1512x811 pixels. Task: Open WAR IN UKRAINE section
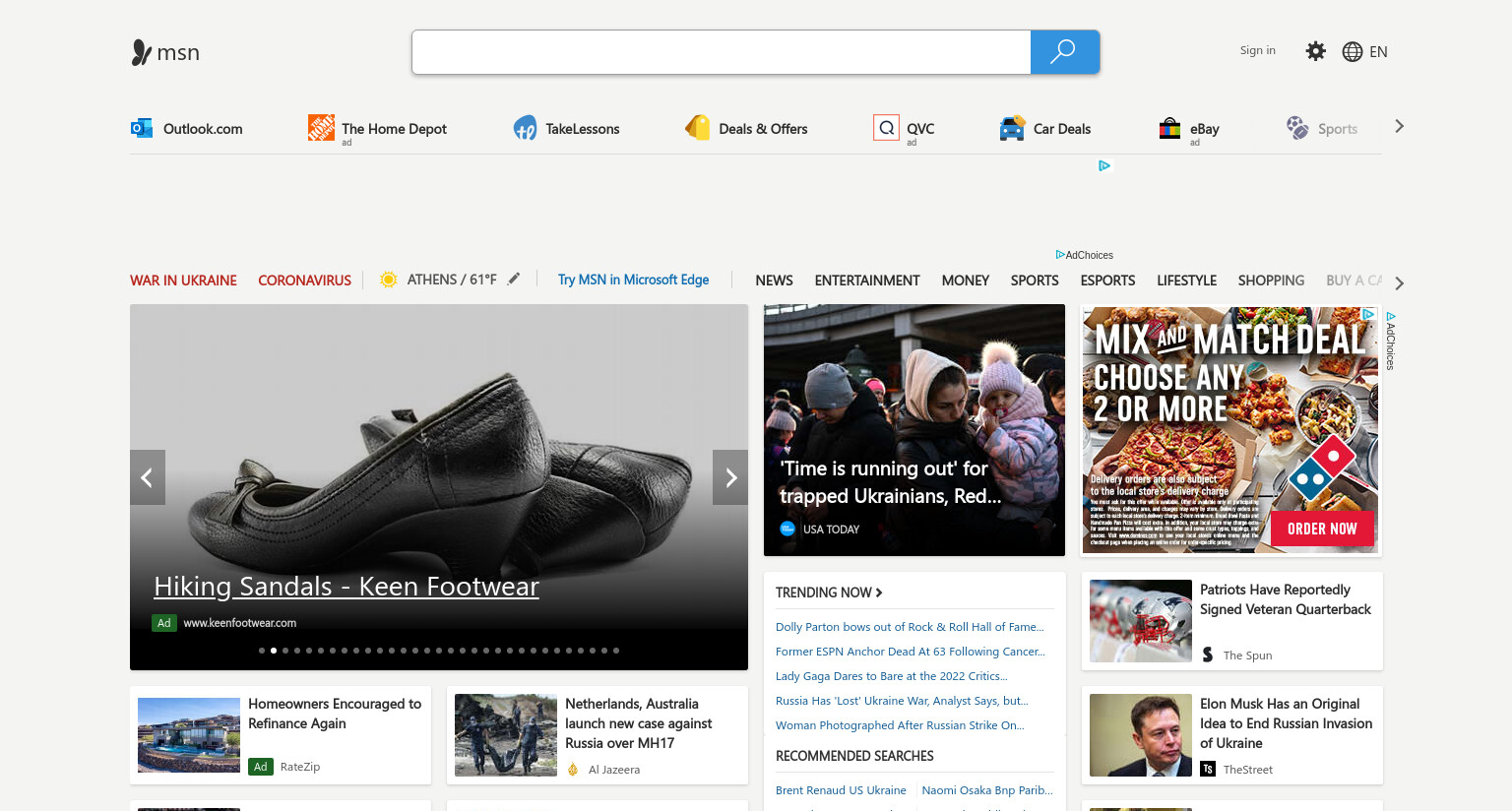coord(183,281)
